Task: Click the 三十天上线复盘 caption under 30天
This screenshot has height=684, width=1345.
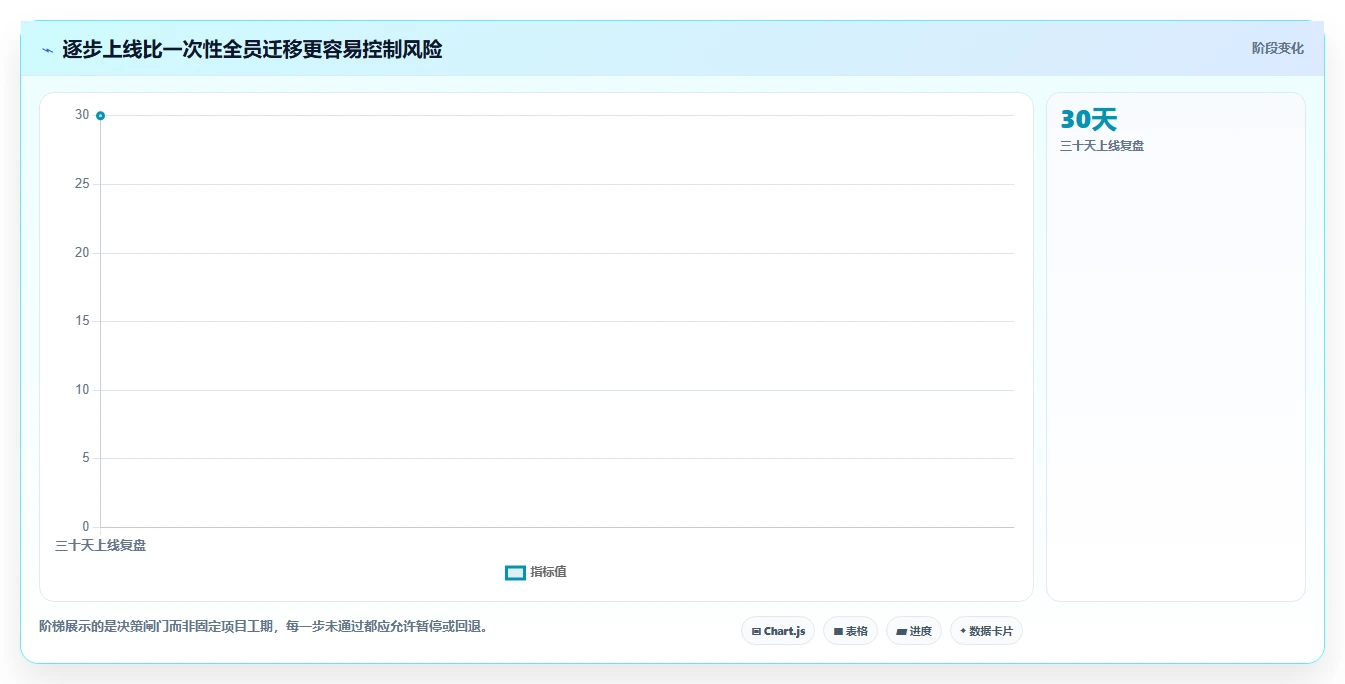Action: tap(1102, 146)
